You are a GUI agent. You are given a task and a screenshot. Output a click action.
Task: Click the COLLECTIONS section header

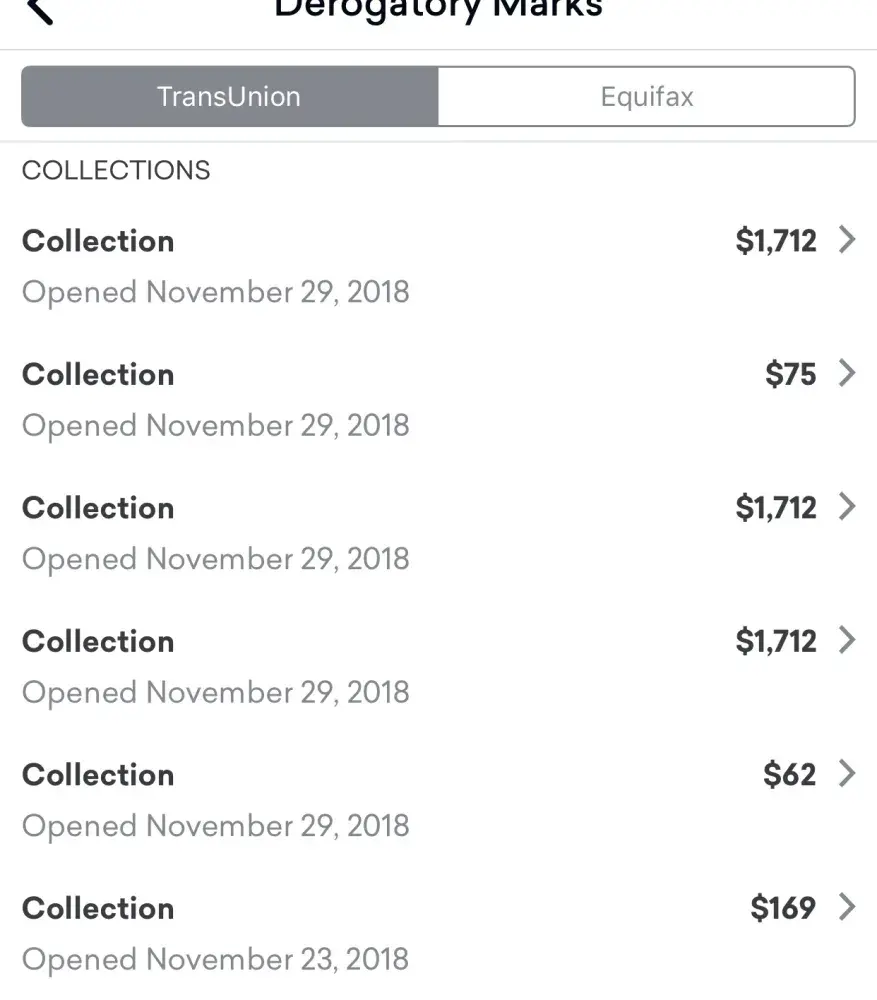point(116,170)
